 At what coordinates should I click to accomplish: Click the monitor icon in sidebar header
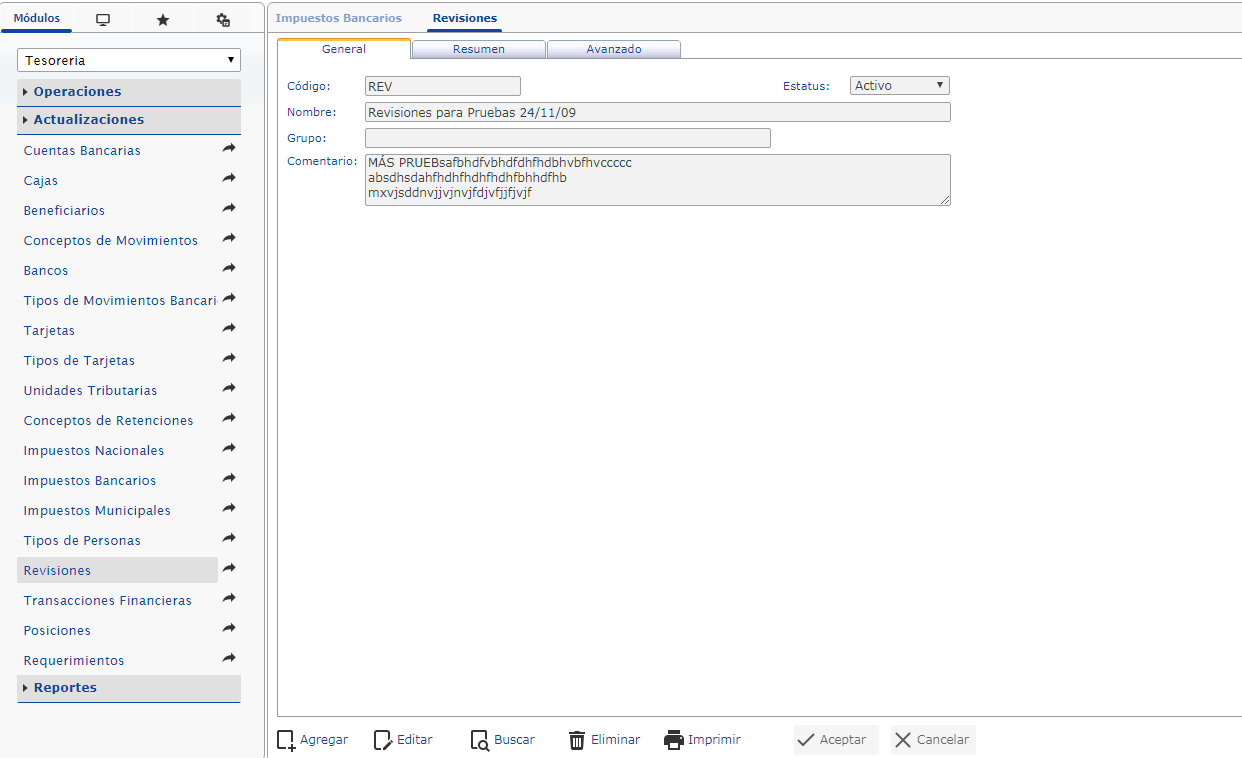pos(102,20)
